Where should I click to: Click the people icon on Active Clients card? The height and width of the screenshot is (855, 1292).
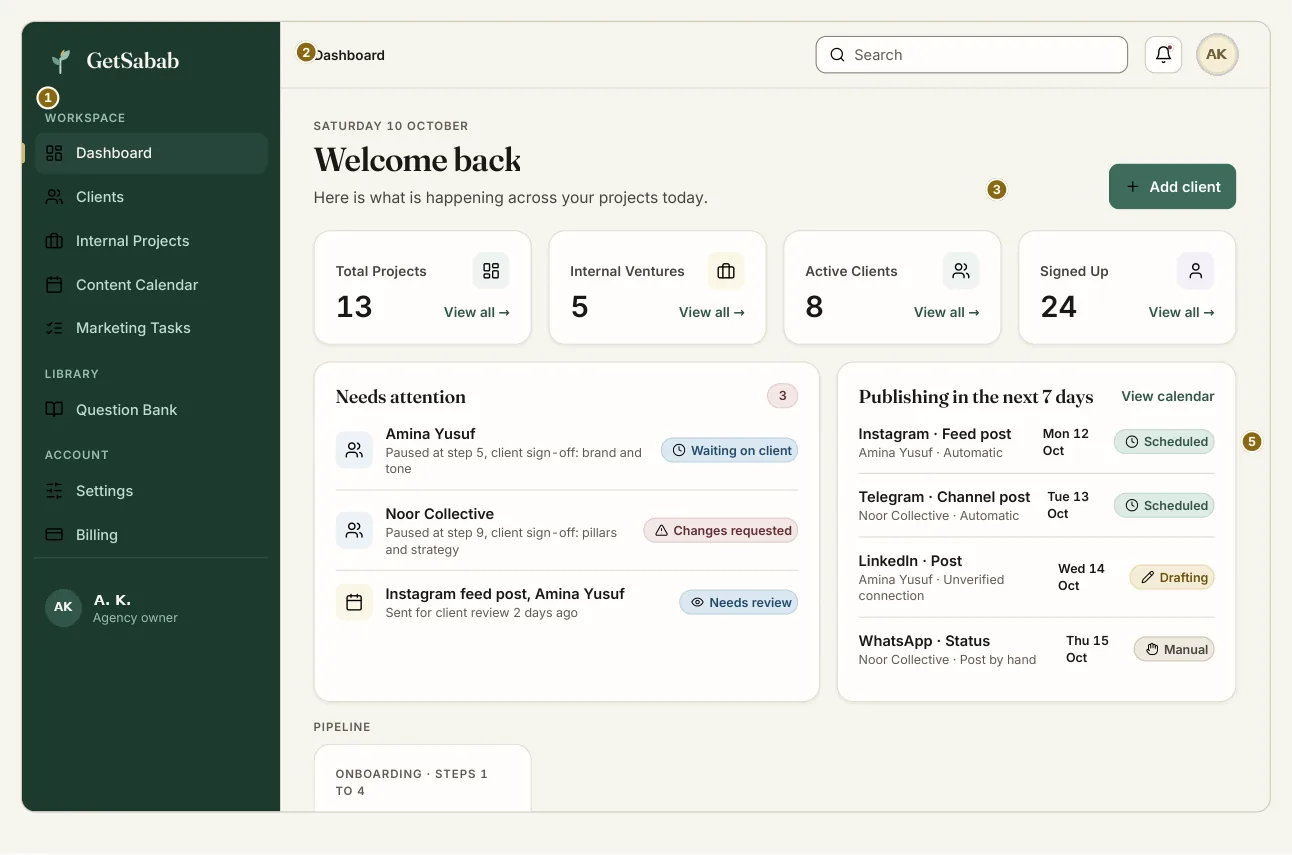961,271
